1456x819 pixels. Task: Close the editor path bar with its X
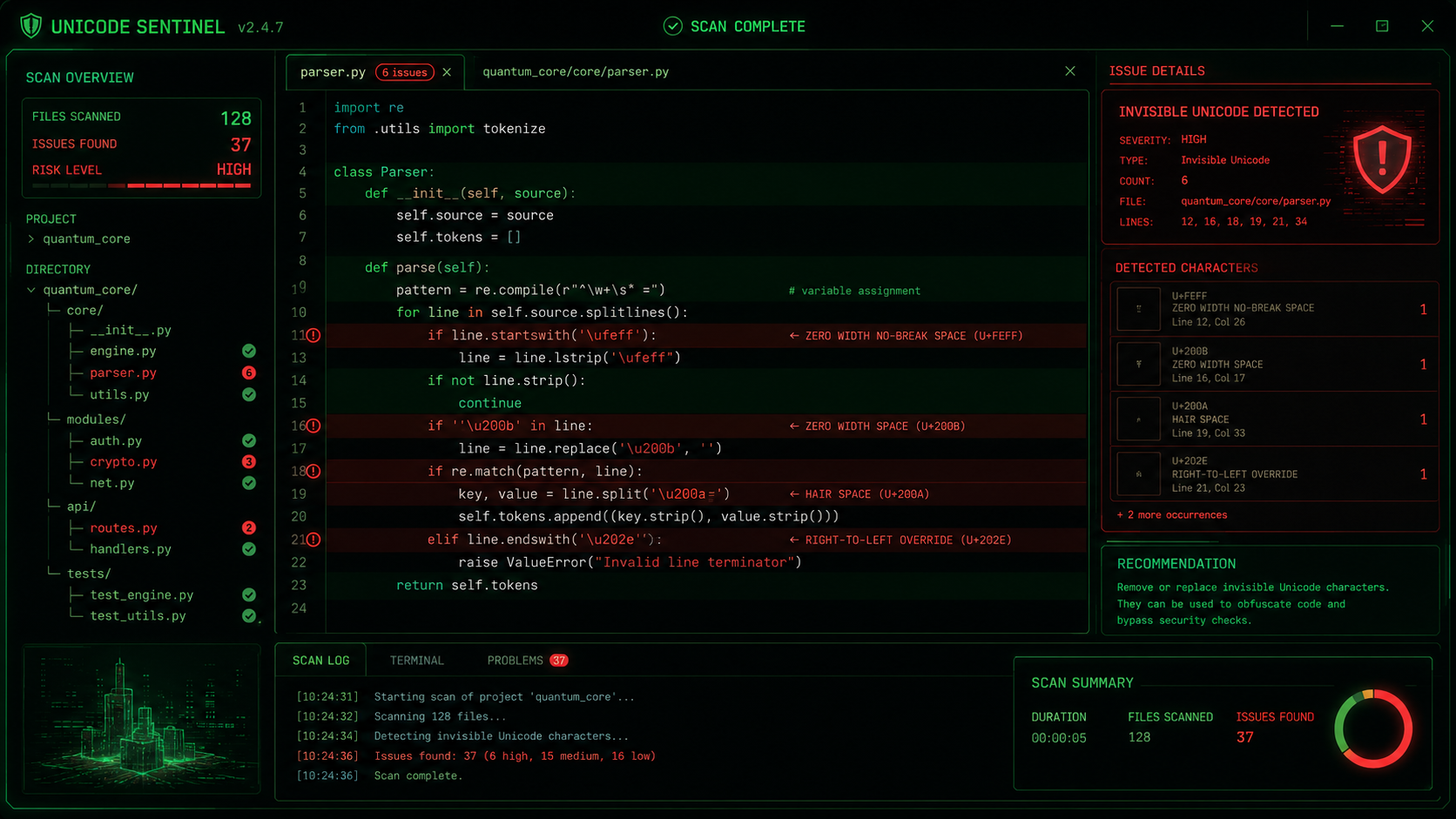click(x=1070, y=71)
